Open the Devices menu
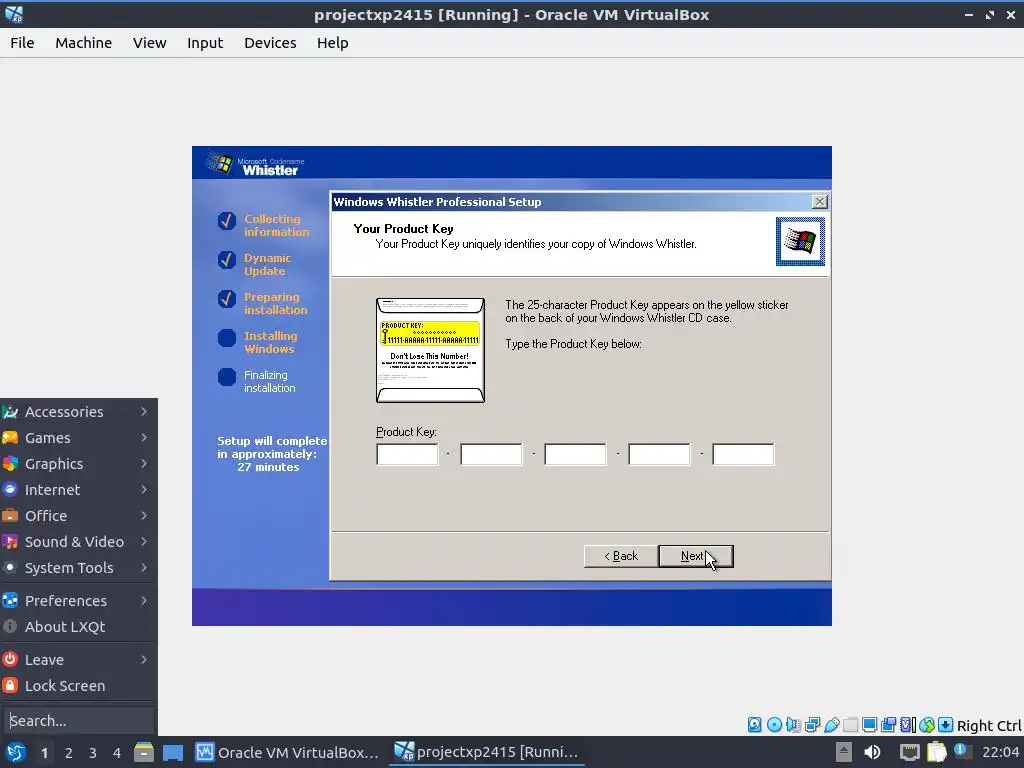 click(x=270, y=42)
